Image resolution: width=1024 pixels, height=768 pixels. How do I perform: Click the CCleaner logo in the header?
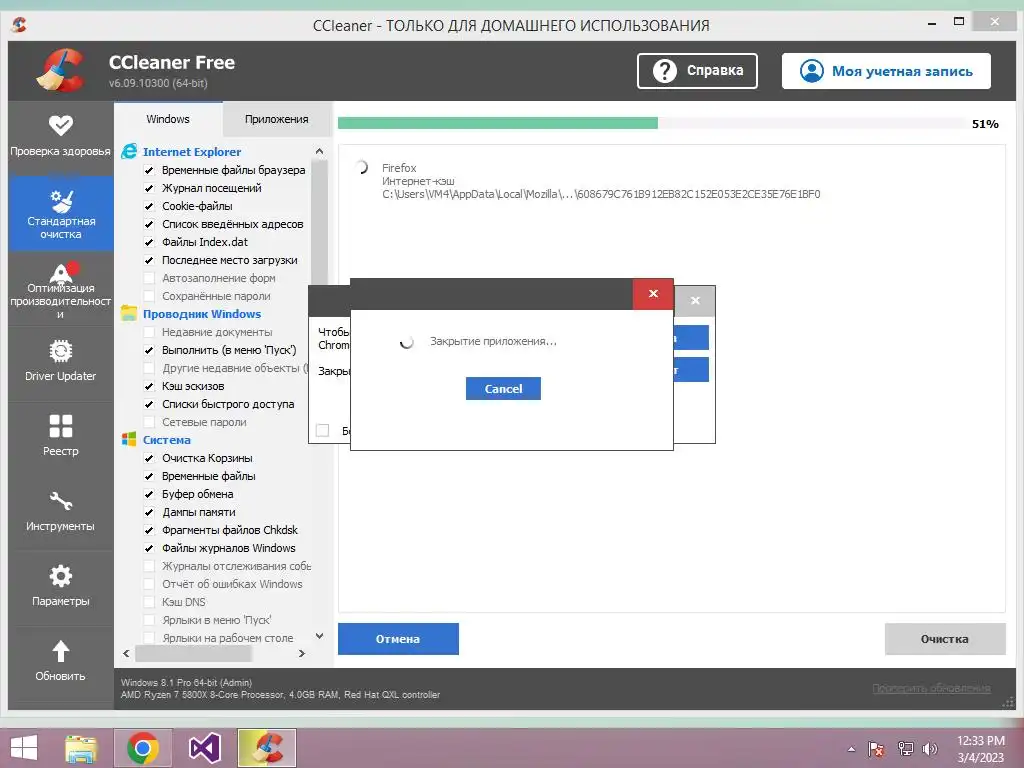pyautogui.click(x=61, y=71)
